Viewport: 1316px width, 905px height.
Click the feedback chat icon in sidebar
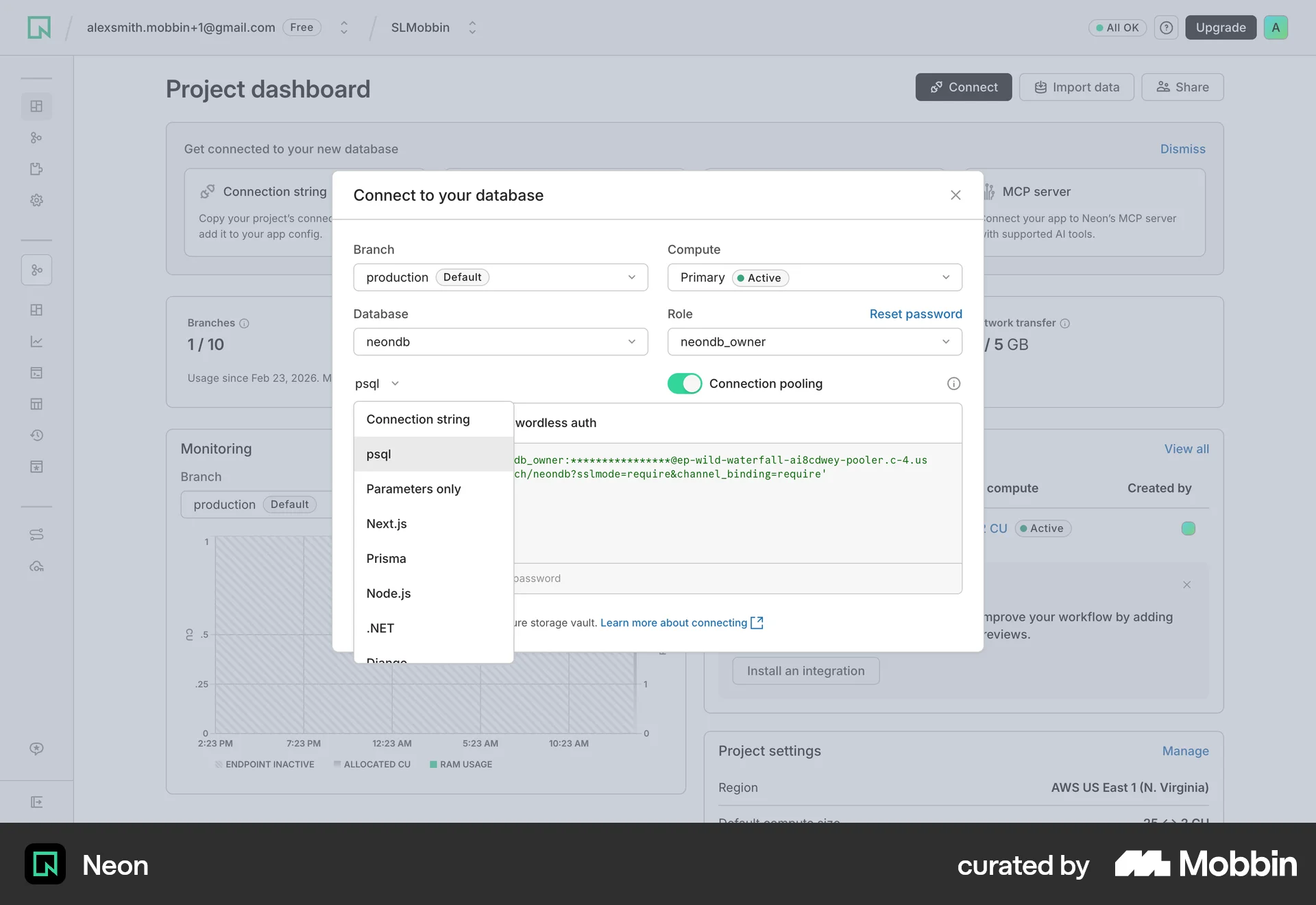(x=36, y=749)
